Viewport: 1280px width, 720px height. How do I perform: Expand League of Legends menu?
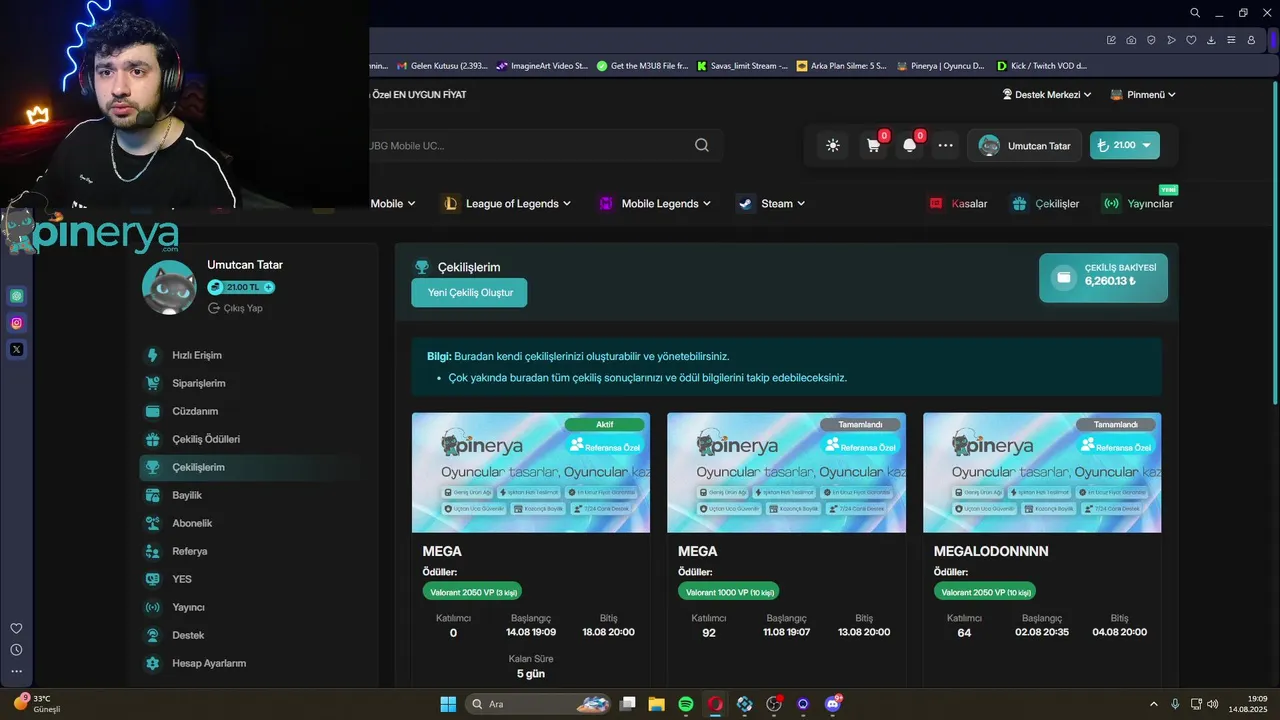pos(506,203)
